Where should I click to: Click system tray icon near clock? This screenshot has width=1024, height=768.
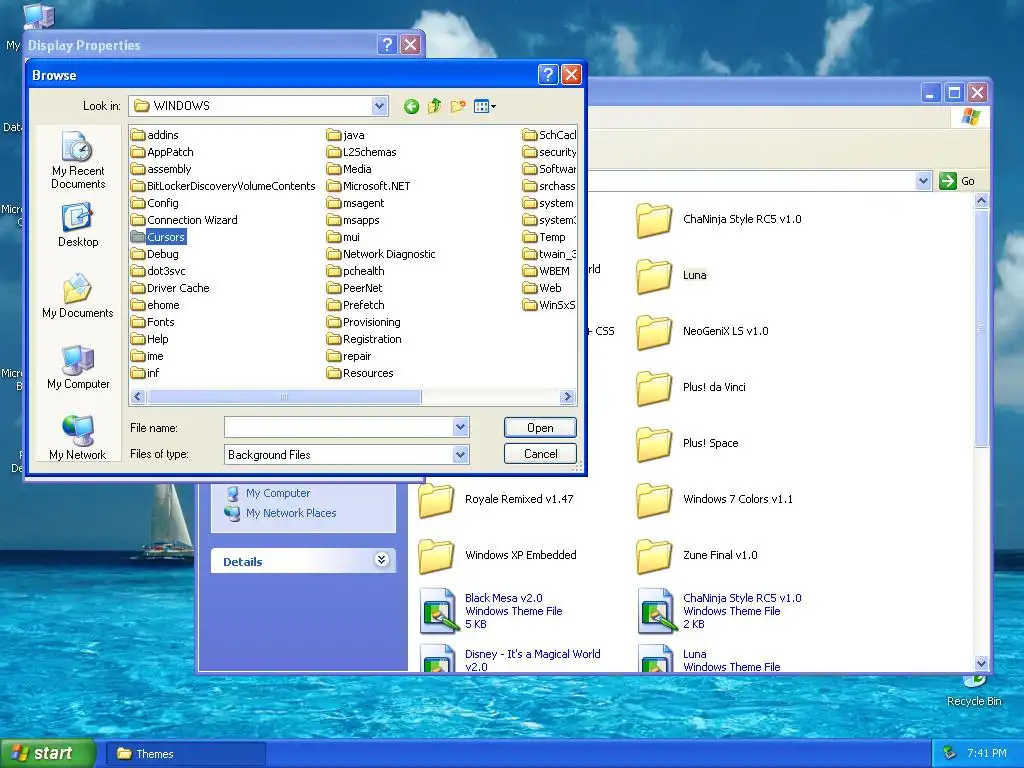[x=950, y=753]
